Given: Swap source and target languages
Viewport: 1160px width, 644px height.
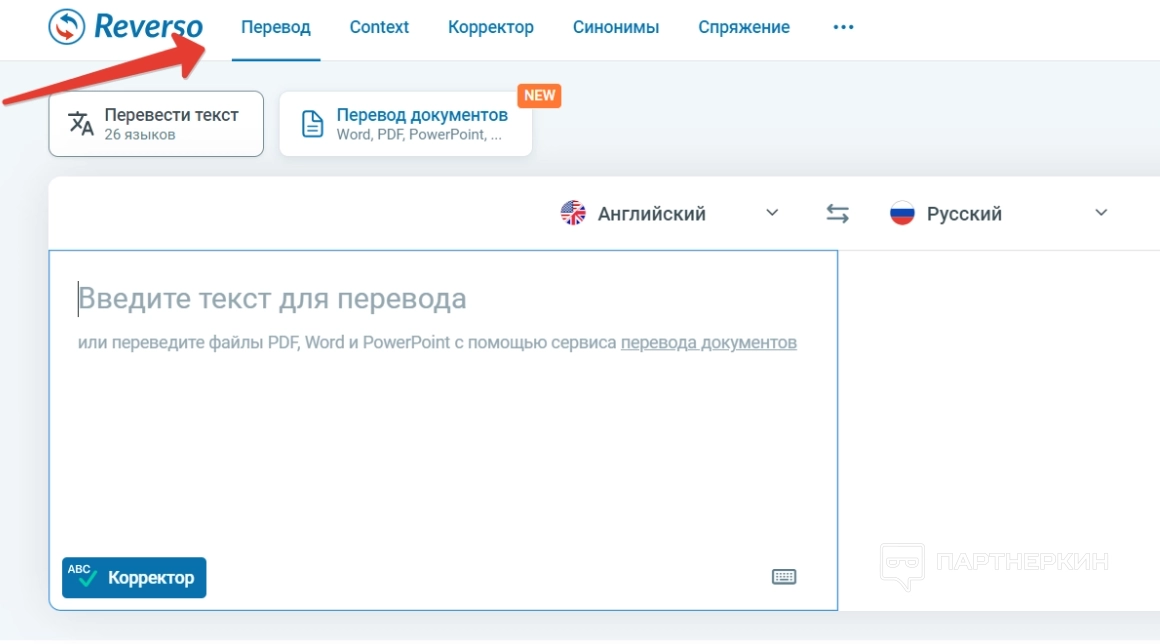Looking at the screenshot, I should point(837,214).
